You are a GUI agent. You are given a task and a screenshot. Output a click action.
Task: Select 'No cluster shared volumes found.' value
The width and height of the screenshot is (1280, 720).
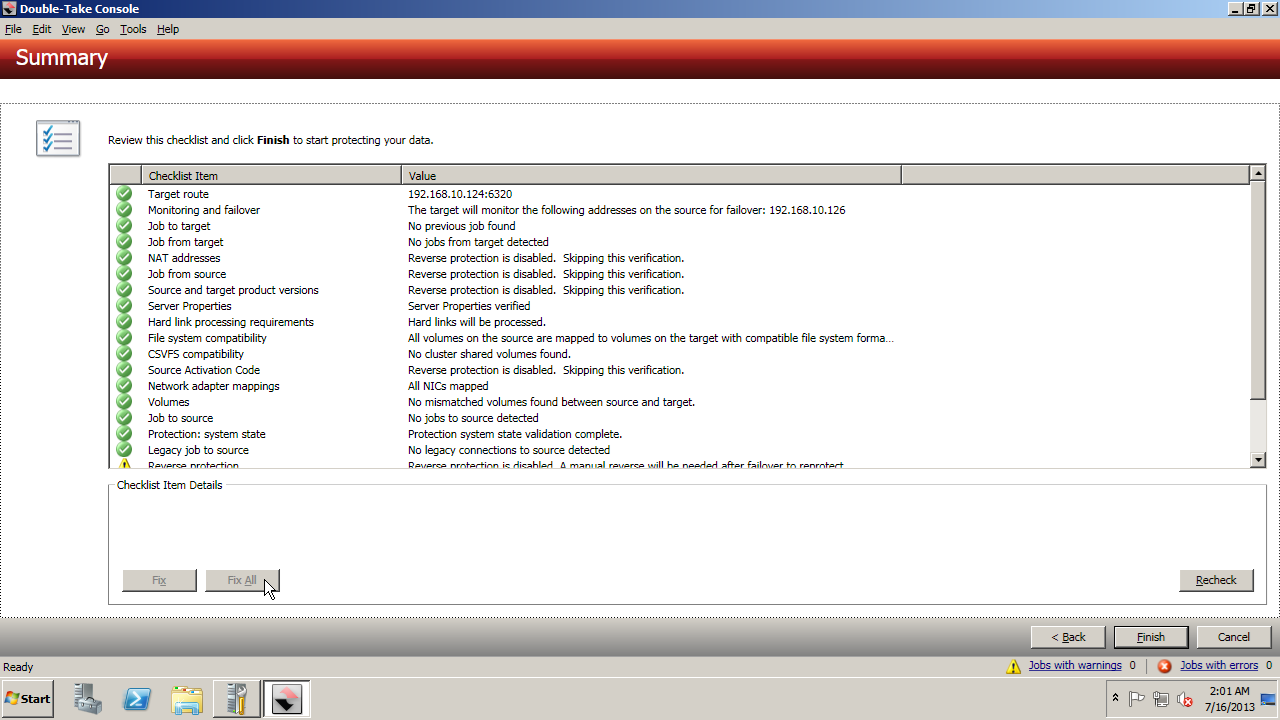489,354
